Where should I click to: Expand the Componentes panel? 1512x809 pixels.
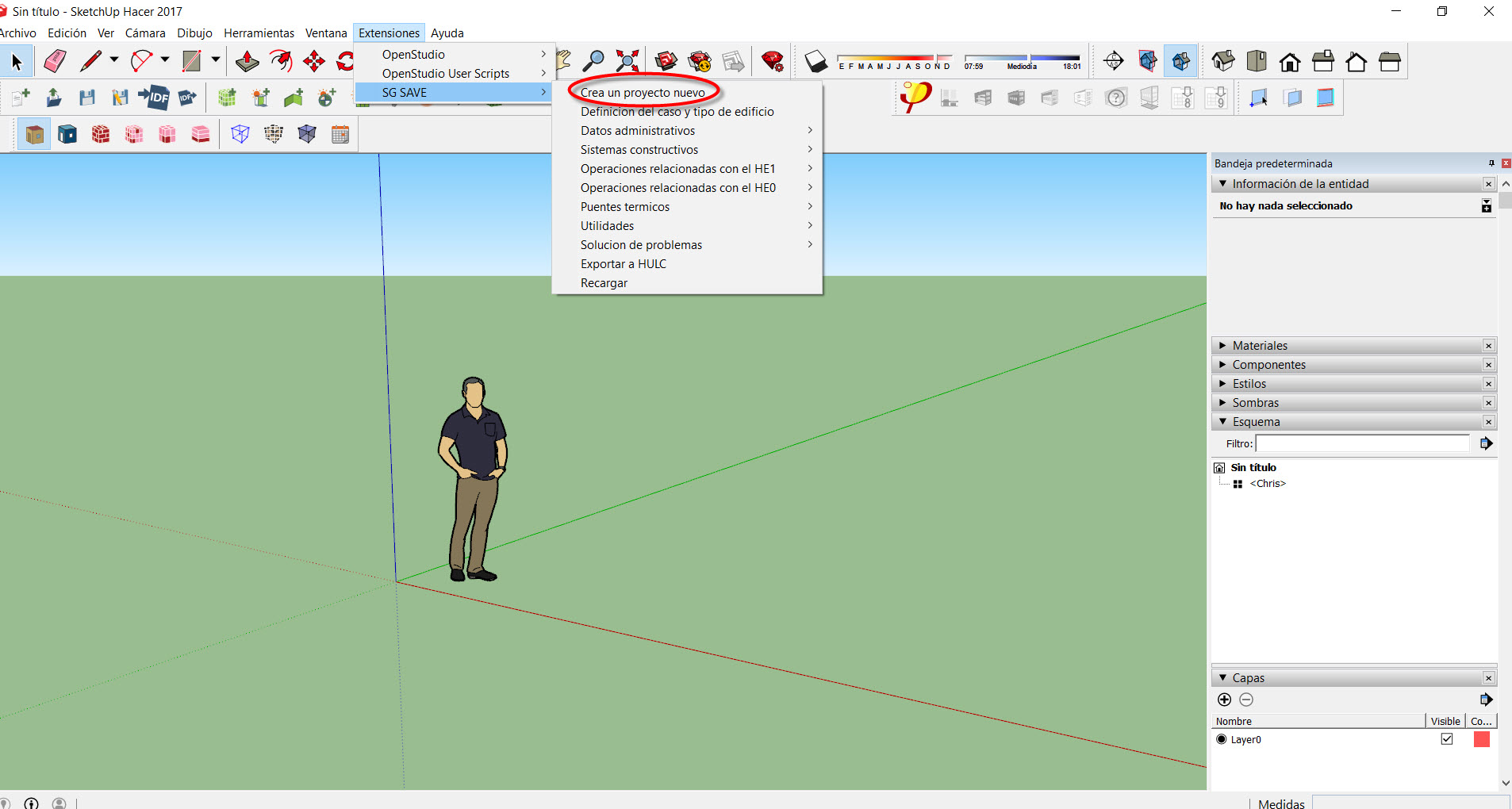coord(1222,364)
